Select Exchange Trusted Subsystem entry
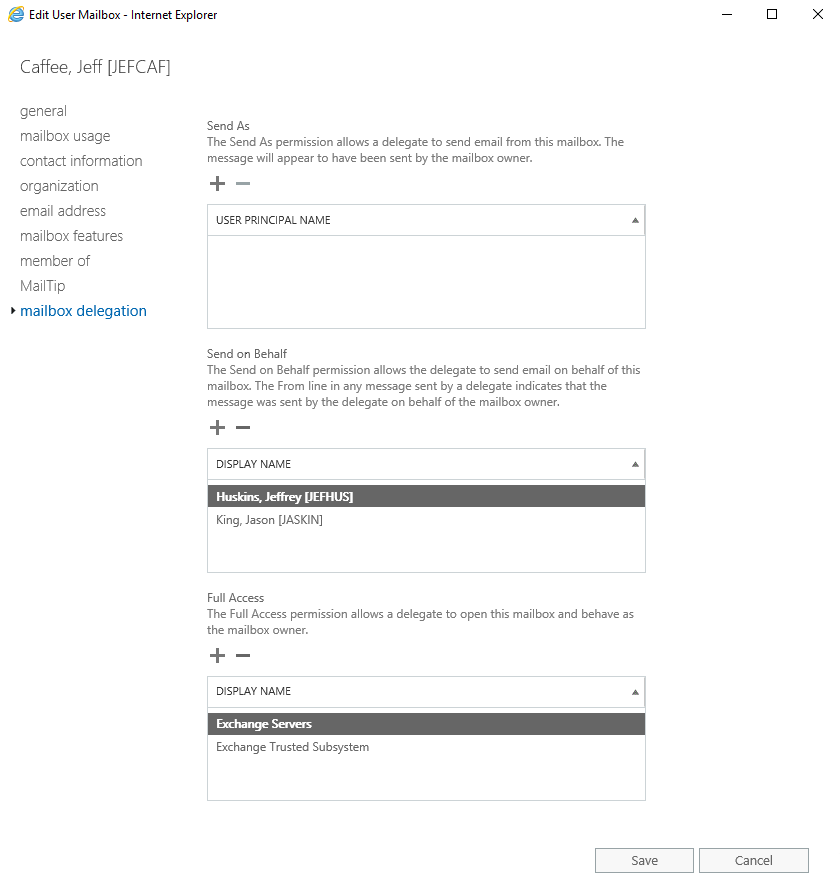This screenshot has width=840, height=880. (426, 748)
